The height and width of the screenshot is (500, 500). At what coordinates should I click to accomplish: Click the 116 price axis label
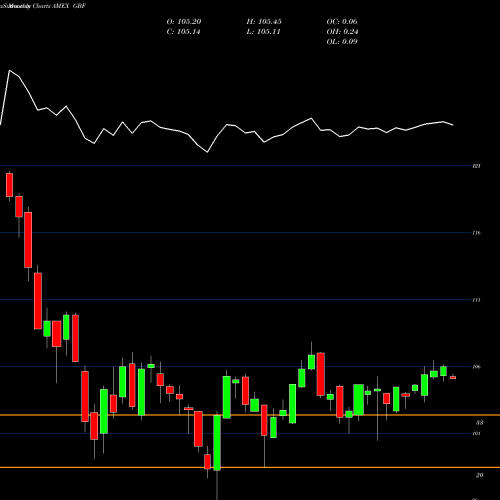[x=477, y=233]
